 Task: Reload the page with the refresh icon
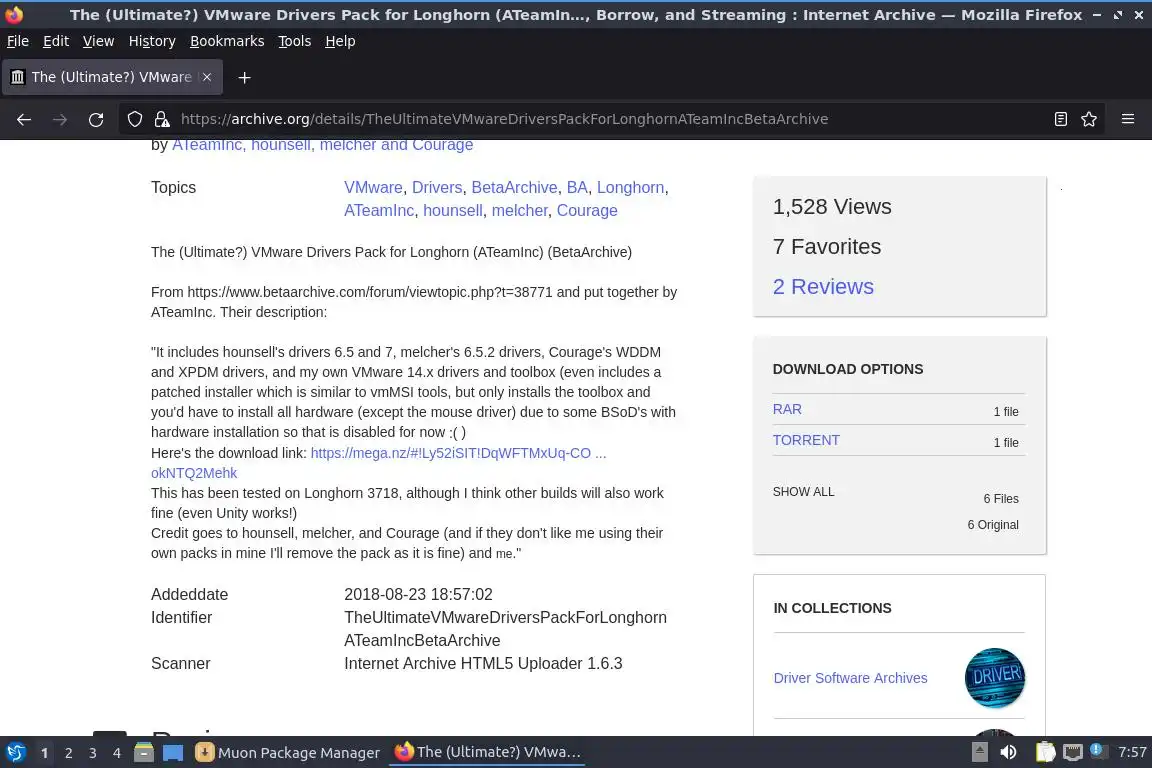[96, 120]
